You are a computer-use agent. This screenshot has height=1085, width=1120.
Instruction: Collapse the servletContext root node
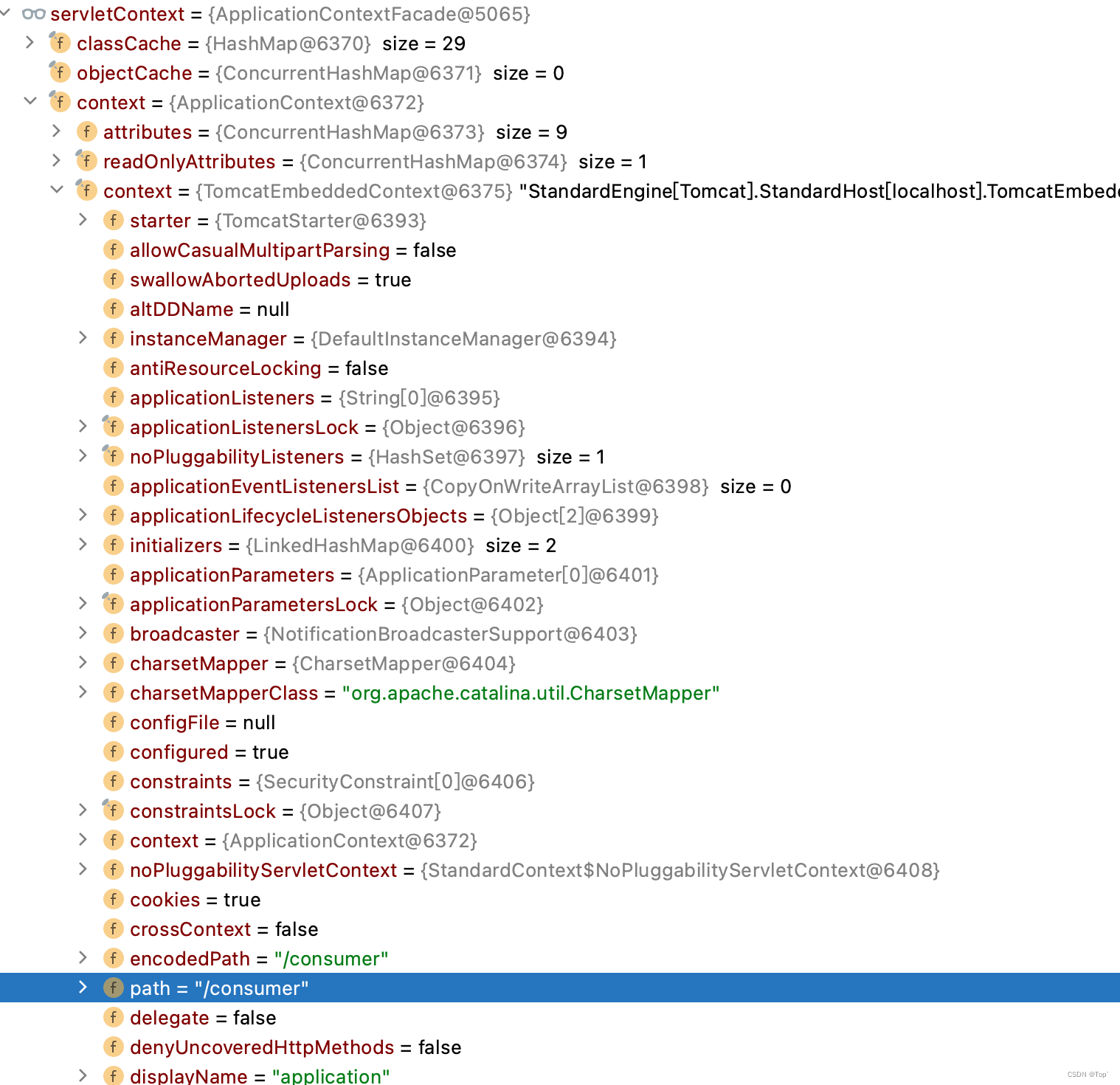pyautogui.click(x=4, y=13)
